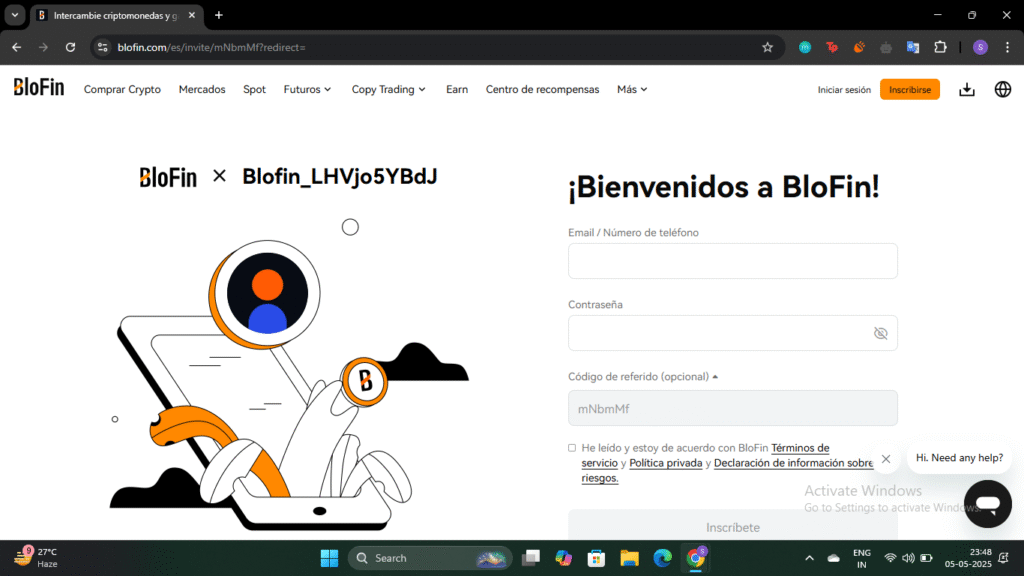Viewport: 1024px width, 576px height.
Task: Open the Windows Start menu
Action: 329,558
